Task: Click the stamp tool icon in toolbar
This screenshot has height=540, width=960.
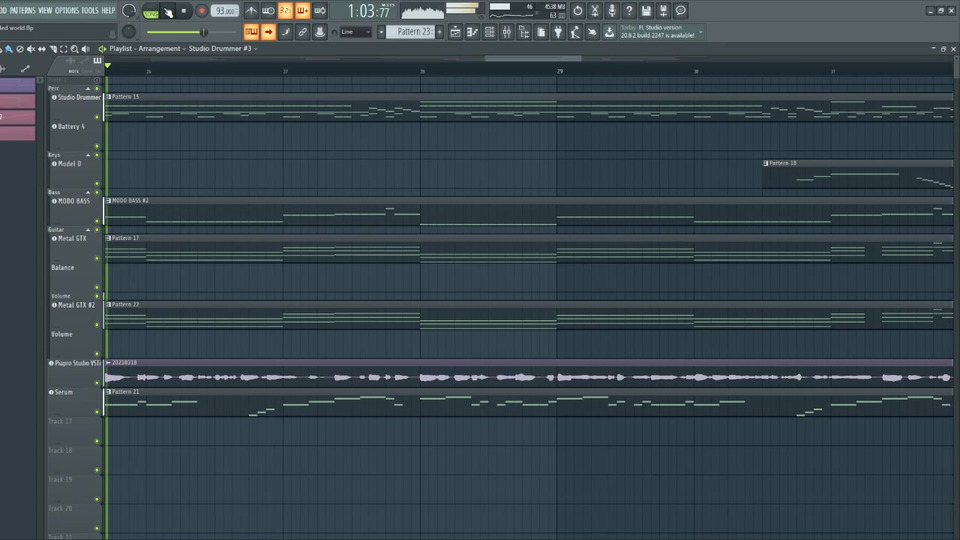Action: (x=320, y=32)
